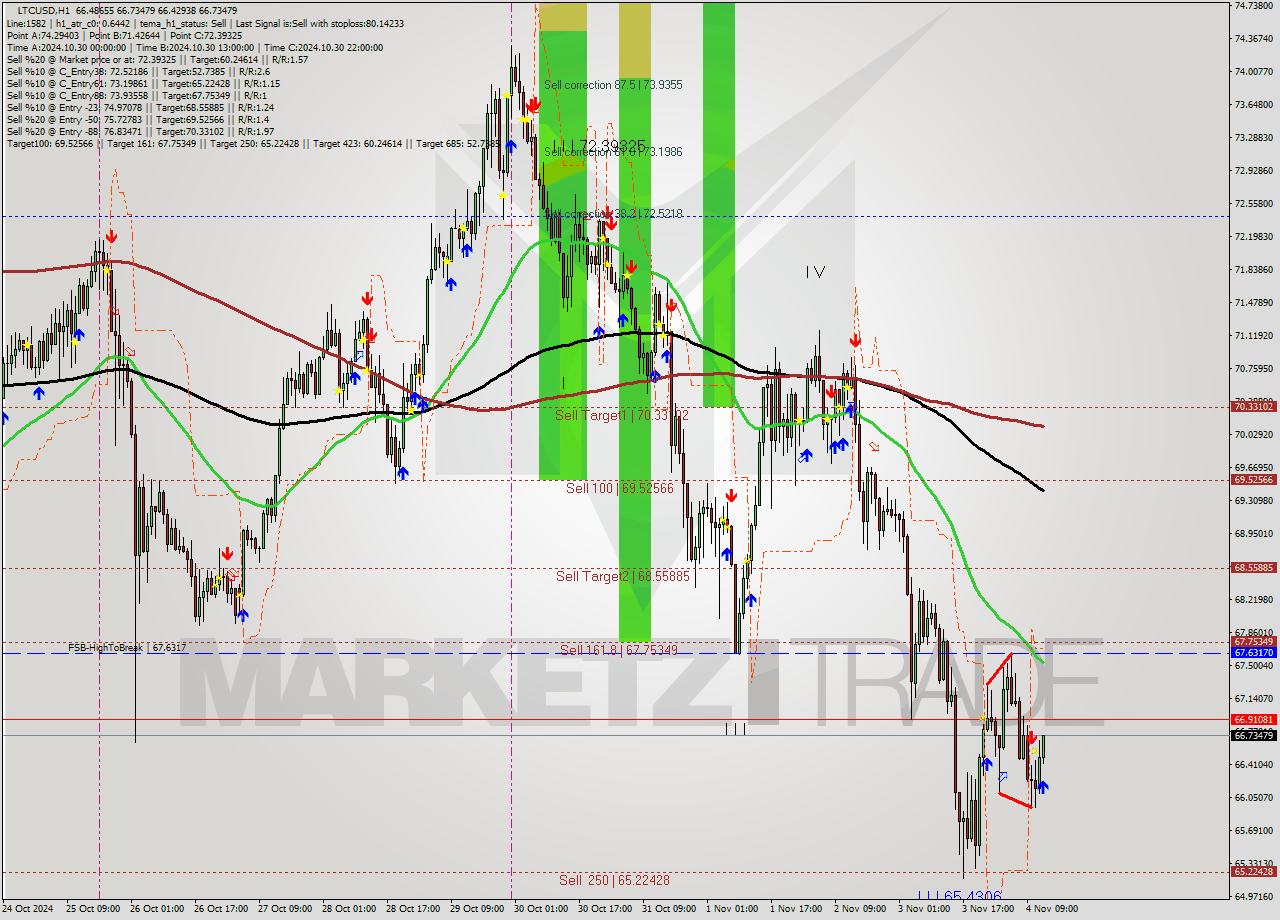The image size is (1280, 920).
Task: Click 'Sell correction 61.8 | 73.1986' label
Action: point(613,152)
